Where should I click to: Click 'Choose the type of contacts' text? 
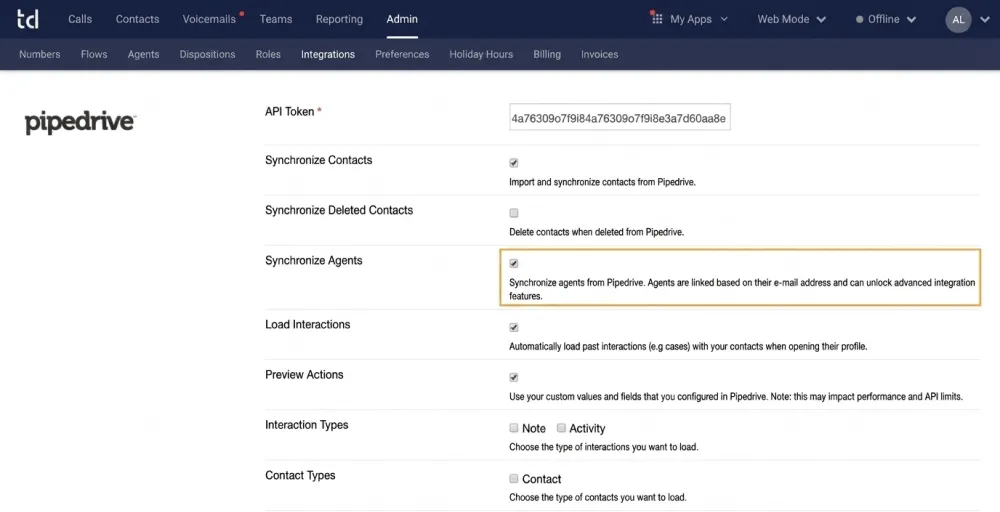pos(598,497)
